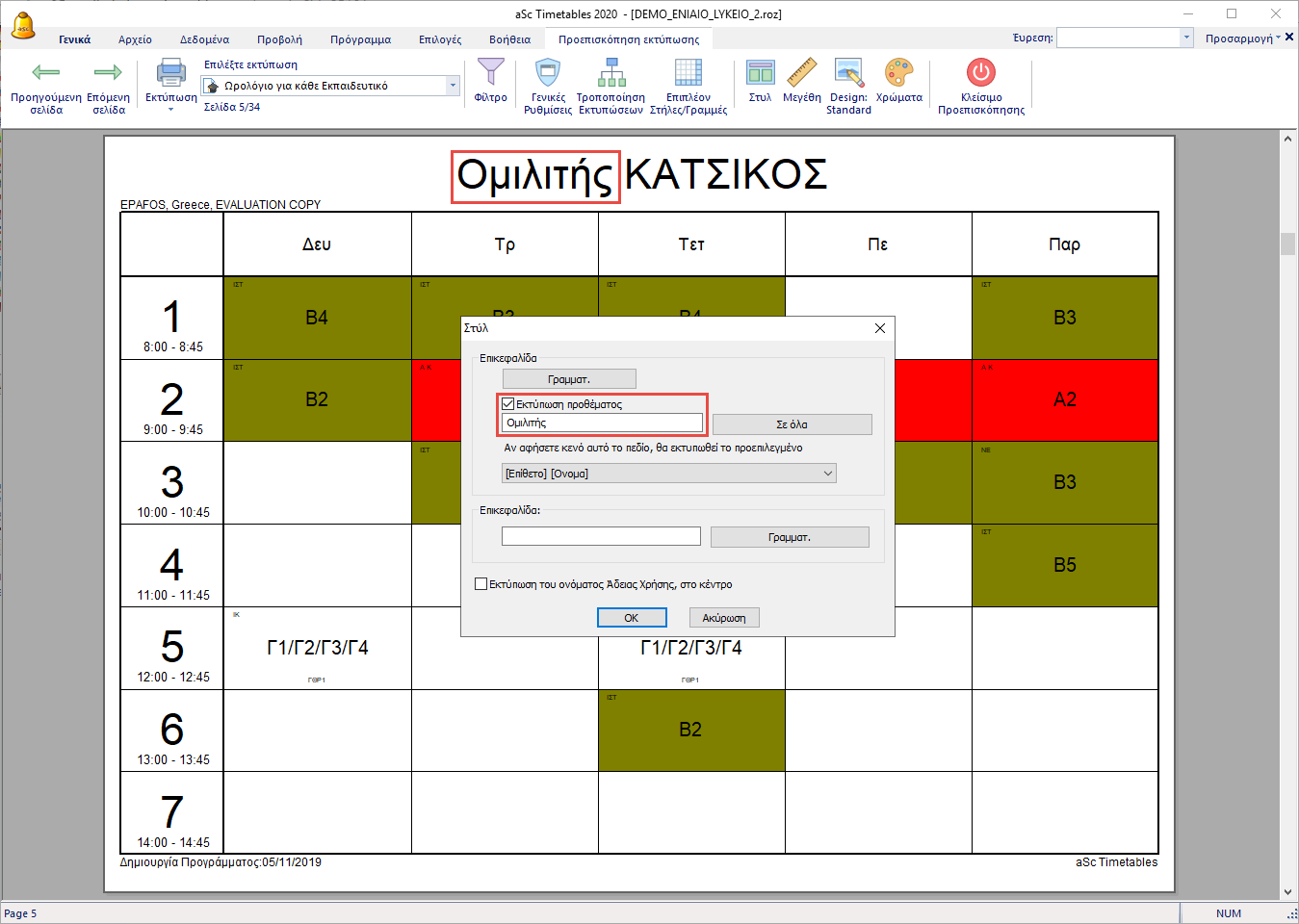Close preview with Κλείσιμο Προεπισκόπησης

pyautogui.click(x=980, y=73)
